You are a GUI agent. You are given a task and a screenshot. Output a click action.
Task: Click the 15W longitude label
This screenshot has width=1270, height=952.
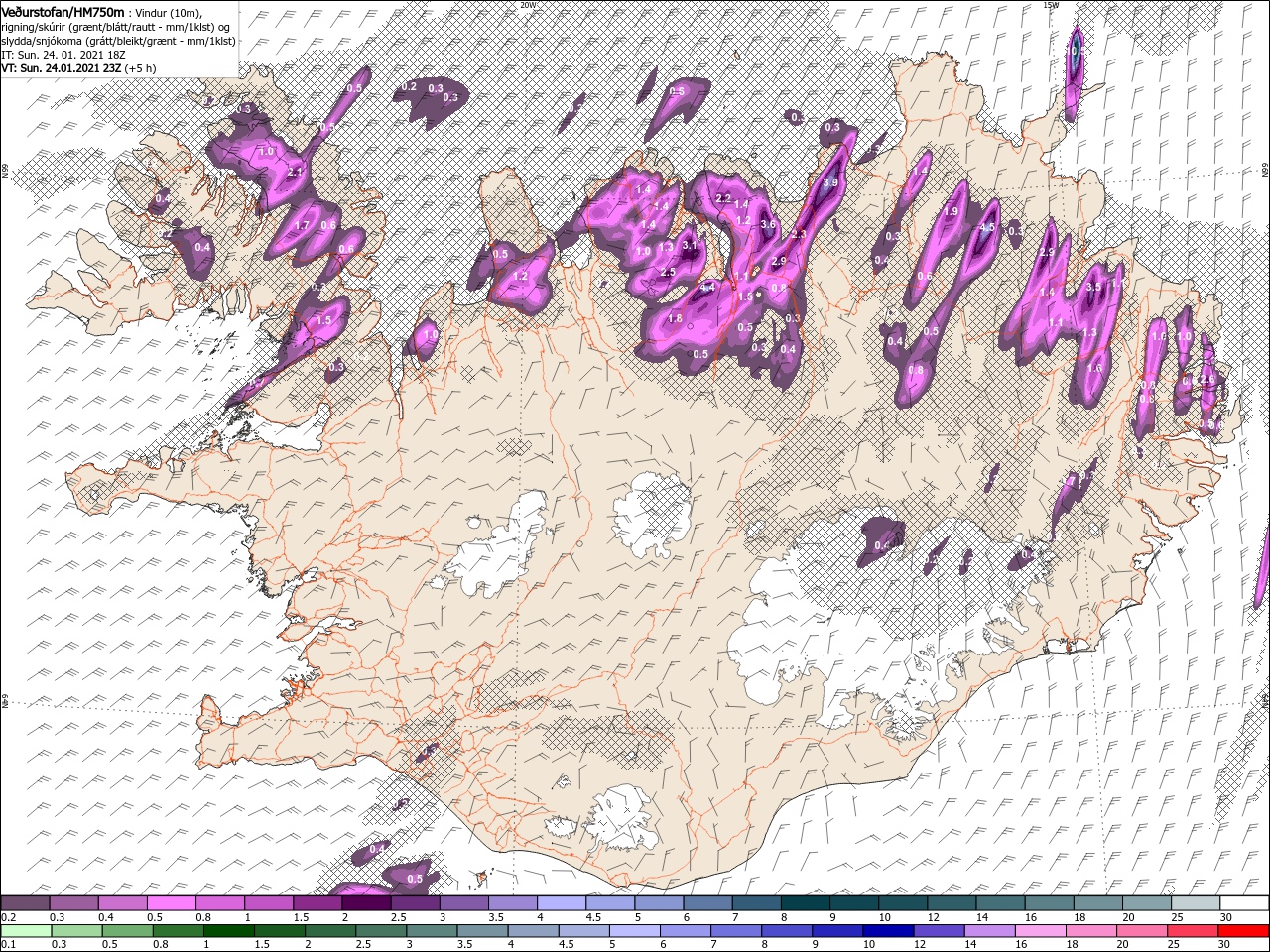click(x=1051, y=5)
